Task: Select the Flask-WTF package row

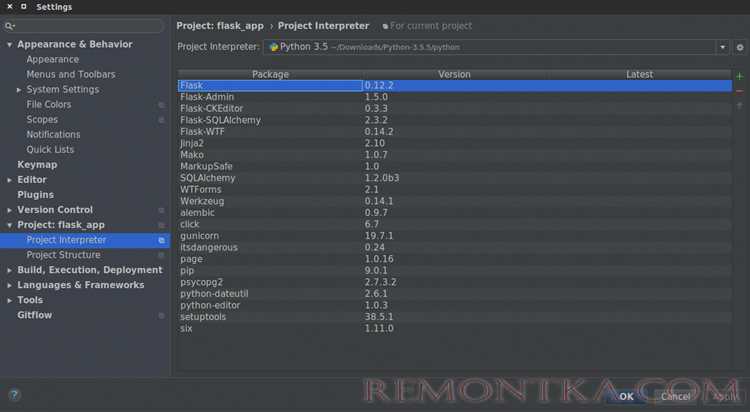Action: point(455,132)
